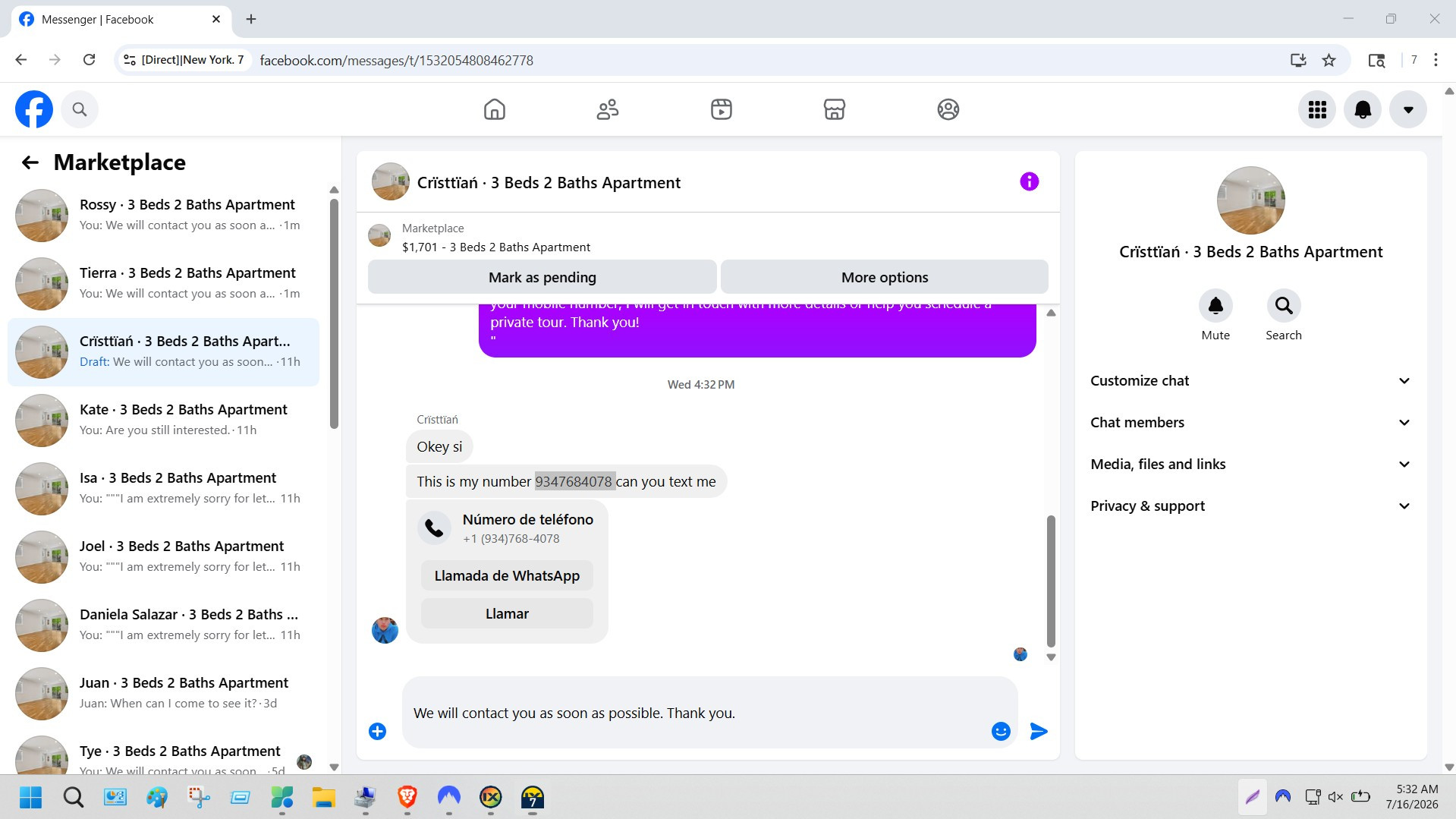This screenshot has width=1456, height=819.
Task: Click the More options button
Action: click(885, 277)
